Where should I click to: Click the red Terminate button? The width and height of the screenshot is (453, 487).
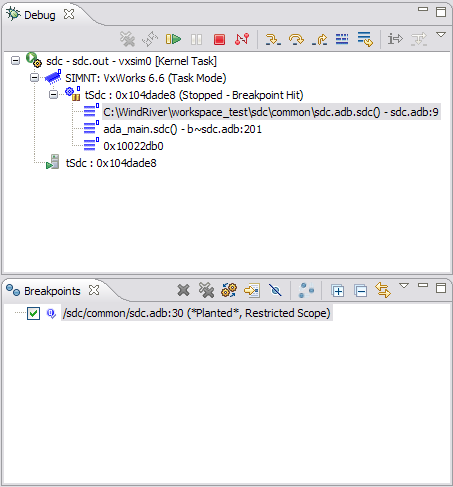tap(219, 39)
